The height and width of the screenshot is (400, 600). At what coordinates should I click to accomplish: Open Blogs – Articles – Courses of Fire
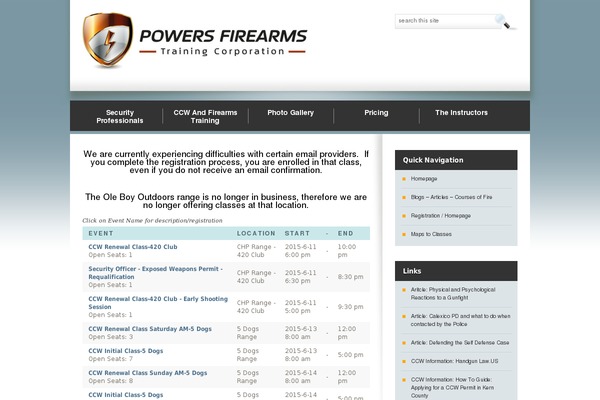click(x=452, y=197)
